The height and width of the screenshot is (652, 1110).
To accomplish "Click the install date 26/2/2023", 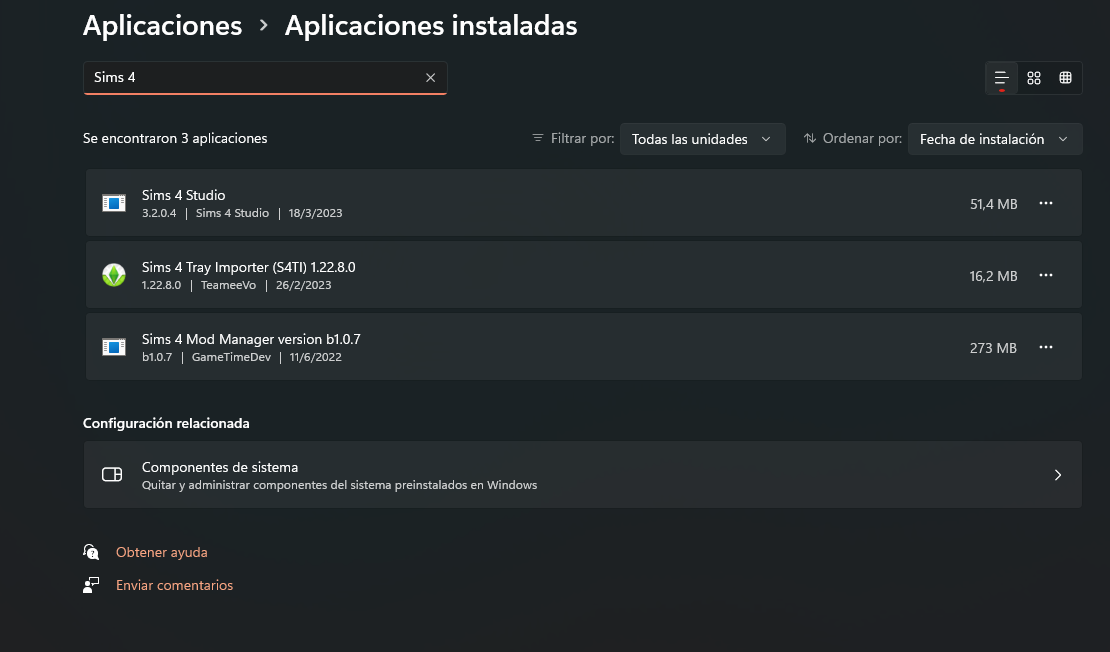I will [x=304, y=285].
